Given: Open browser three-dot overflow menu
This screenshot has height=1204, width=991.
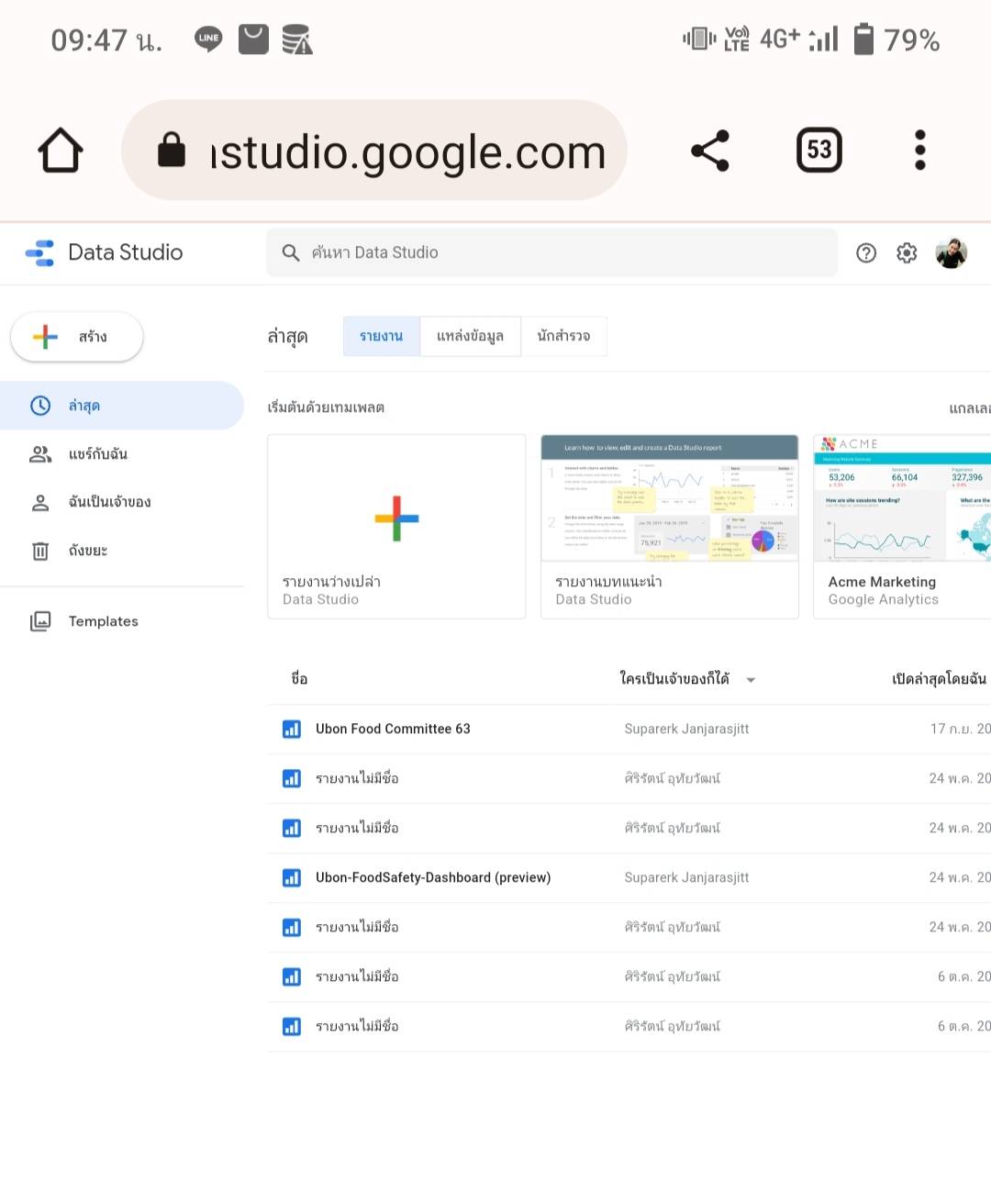Looking at the screenshot, I should point(919,150).
